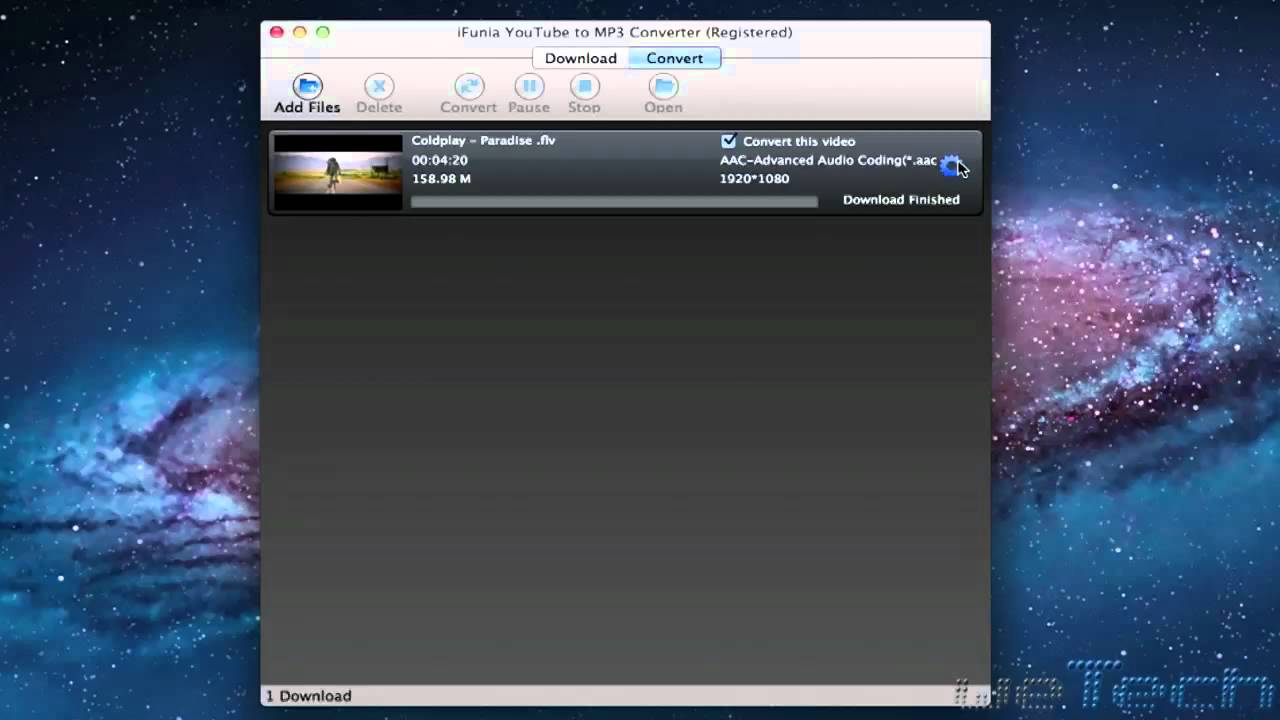The height and width of the screenshot is (720, 1280).
Task: Click the Pause toolbar icon
Action: [x=528, y=87]
